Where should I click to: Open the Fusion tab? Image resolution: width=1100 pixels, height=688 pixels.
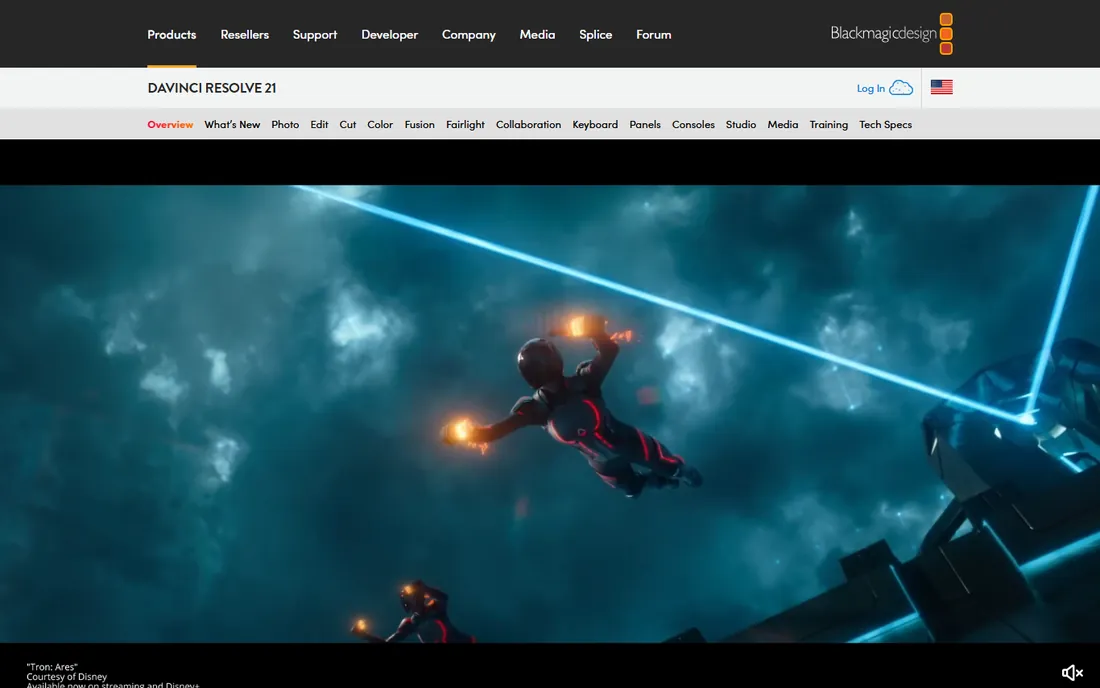click(420, 124)
